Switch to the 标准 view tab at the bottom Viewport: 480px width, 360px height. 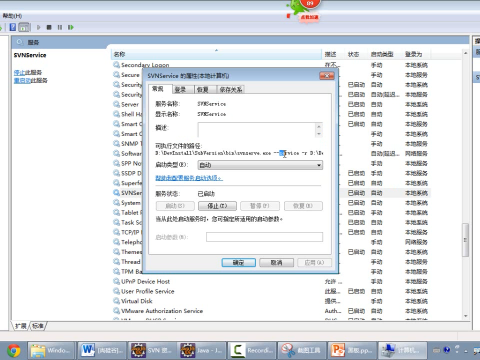pos(38,326)
